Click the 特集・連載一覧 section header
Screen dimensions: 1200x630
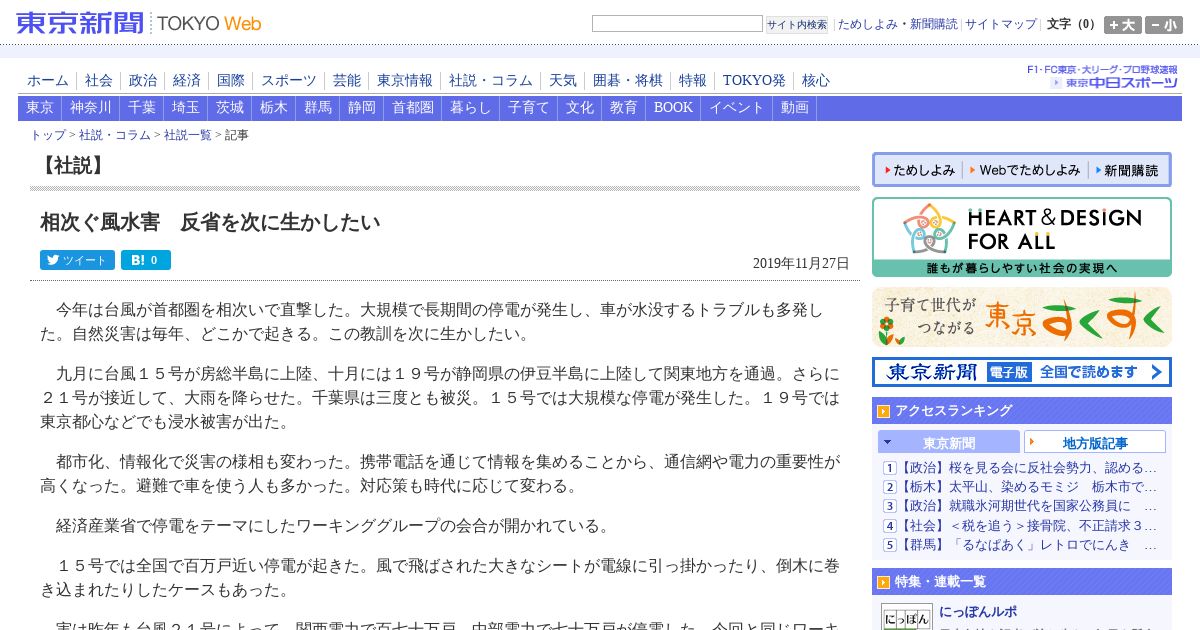(1022, 581)
